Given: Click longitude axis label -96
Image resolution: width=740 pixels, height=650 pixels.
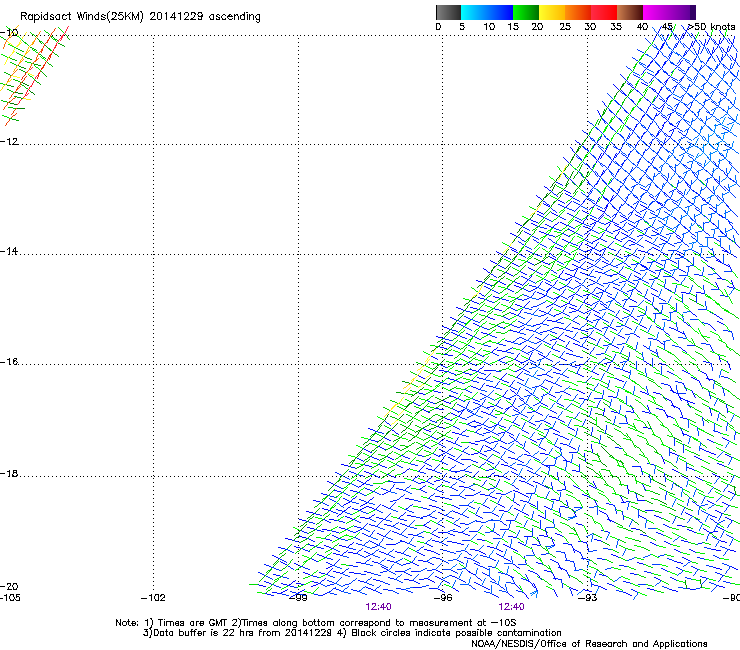Looking at the screenshot, I should click(x=443, y=598).
